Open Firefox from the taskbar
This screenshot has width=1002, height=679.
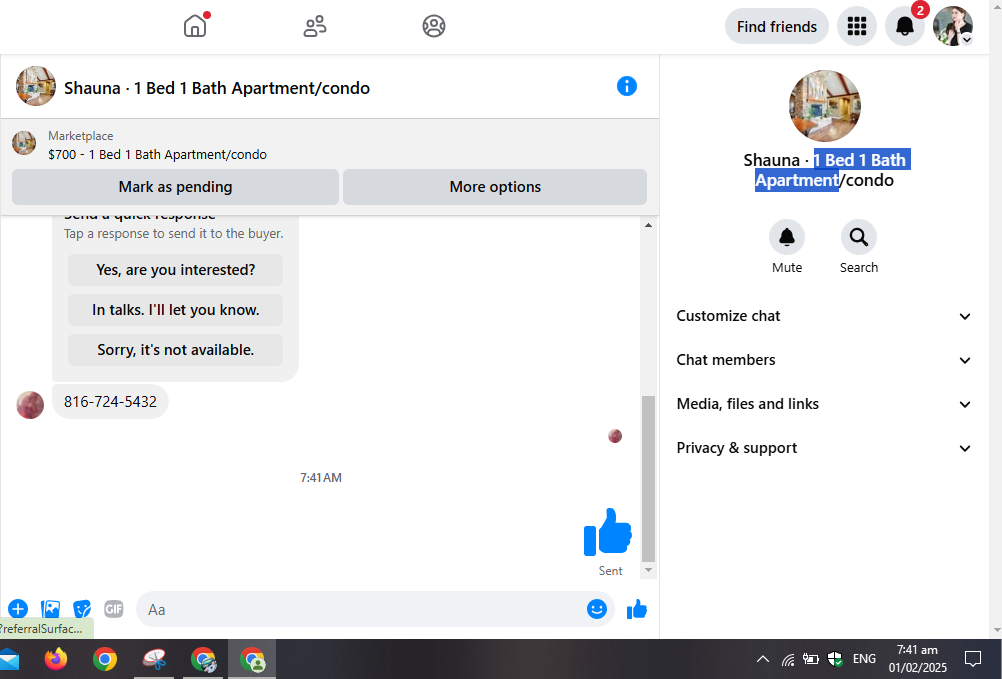56,659
